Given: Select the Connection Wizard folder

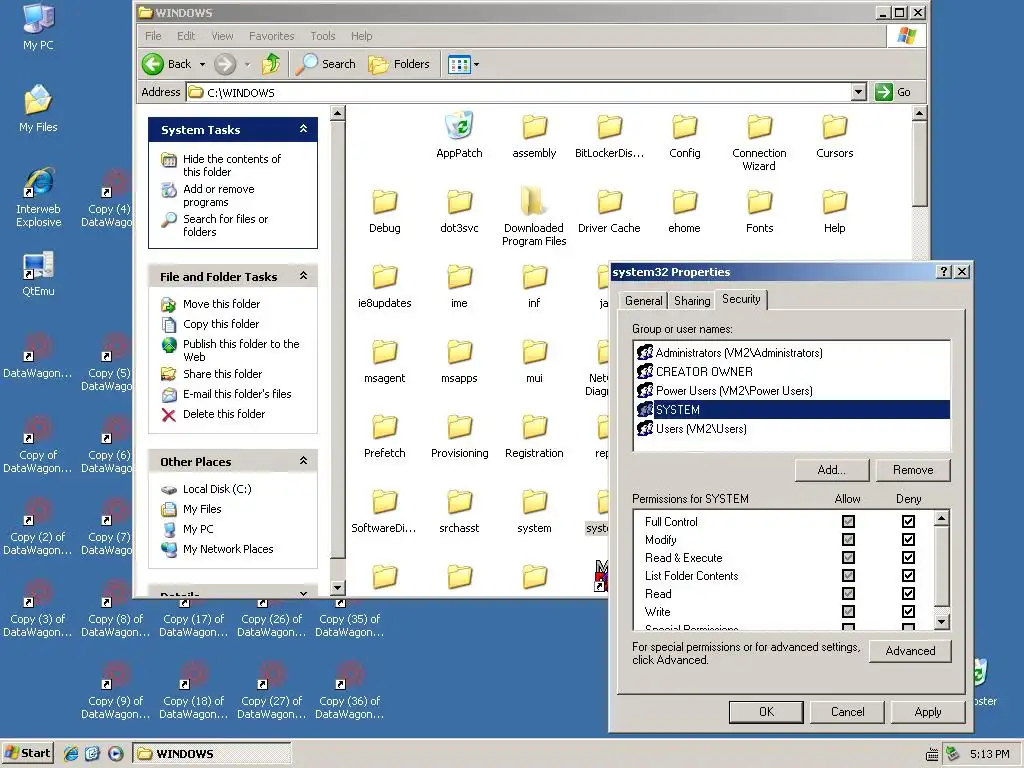Looking at the screenshot, I should click(x=759, y=142).
